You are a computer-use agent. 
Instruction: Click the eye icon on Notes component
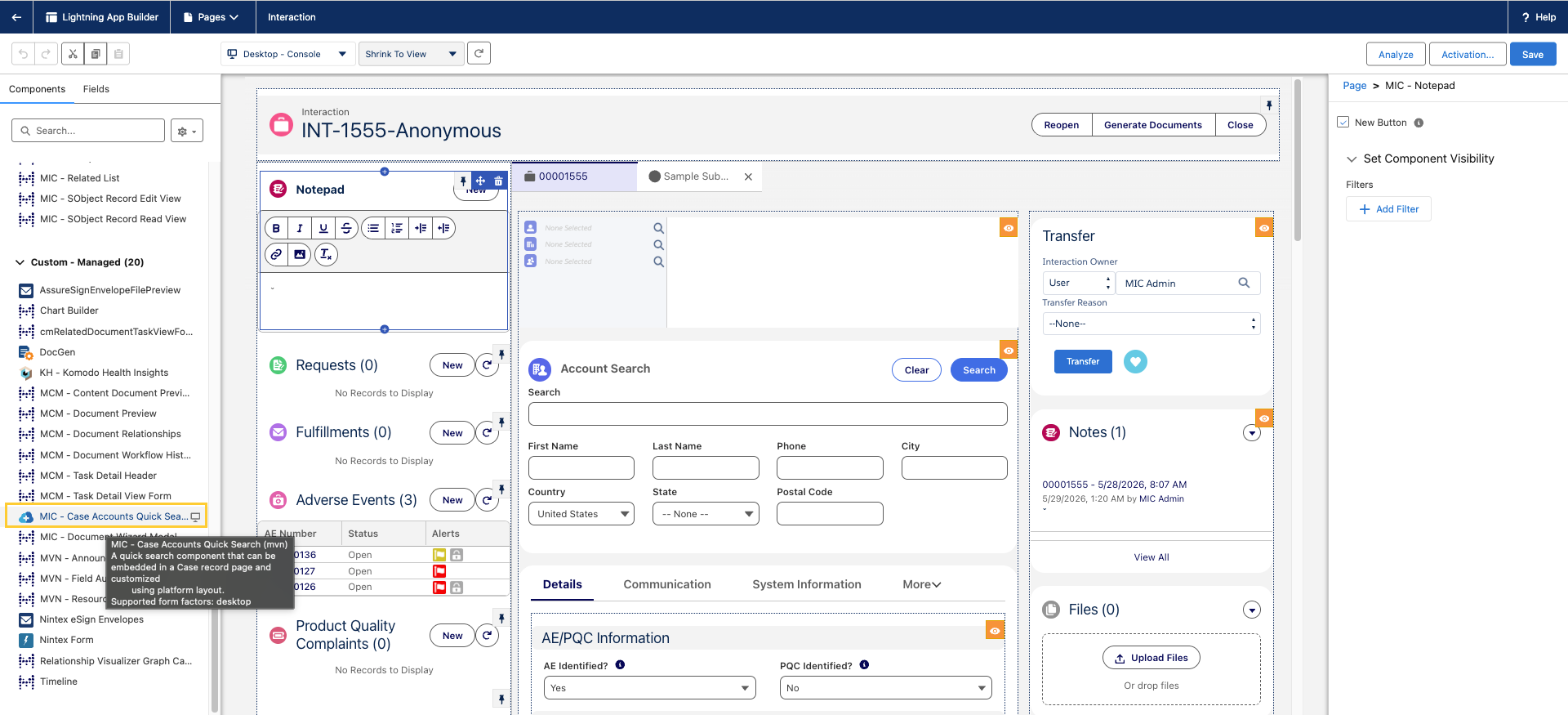pos(1264,419)
